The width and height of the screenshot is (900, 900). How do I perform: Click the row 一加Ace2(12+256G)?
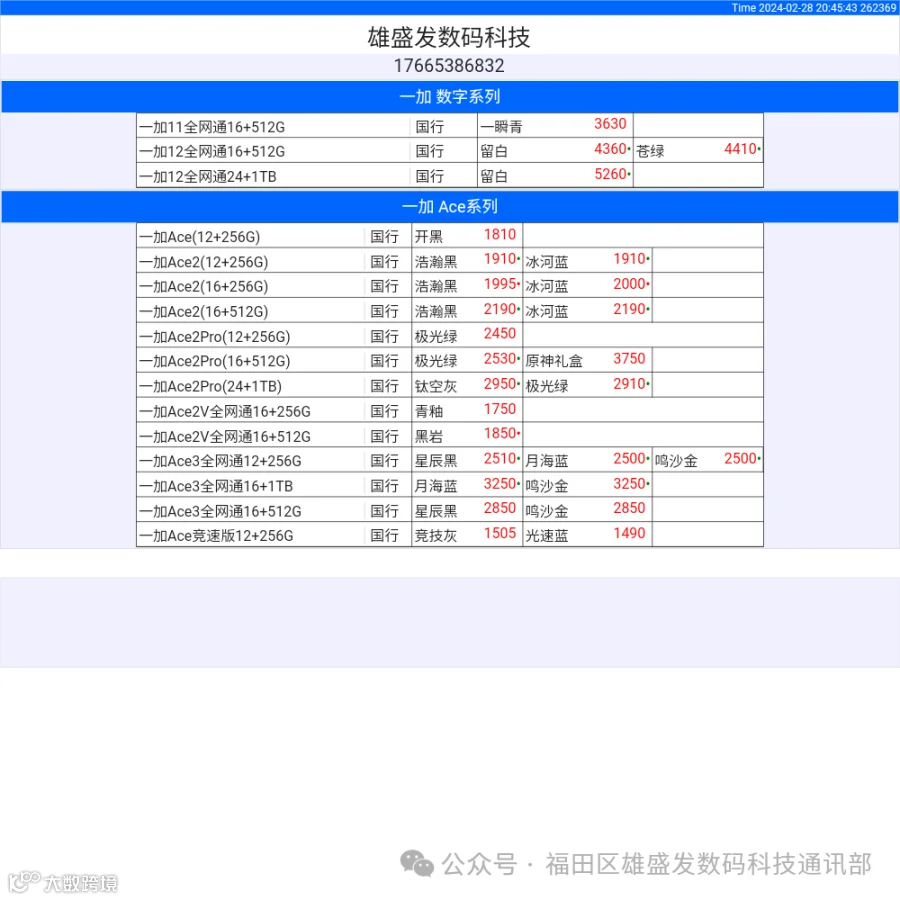[x=450, y=261]
